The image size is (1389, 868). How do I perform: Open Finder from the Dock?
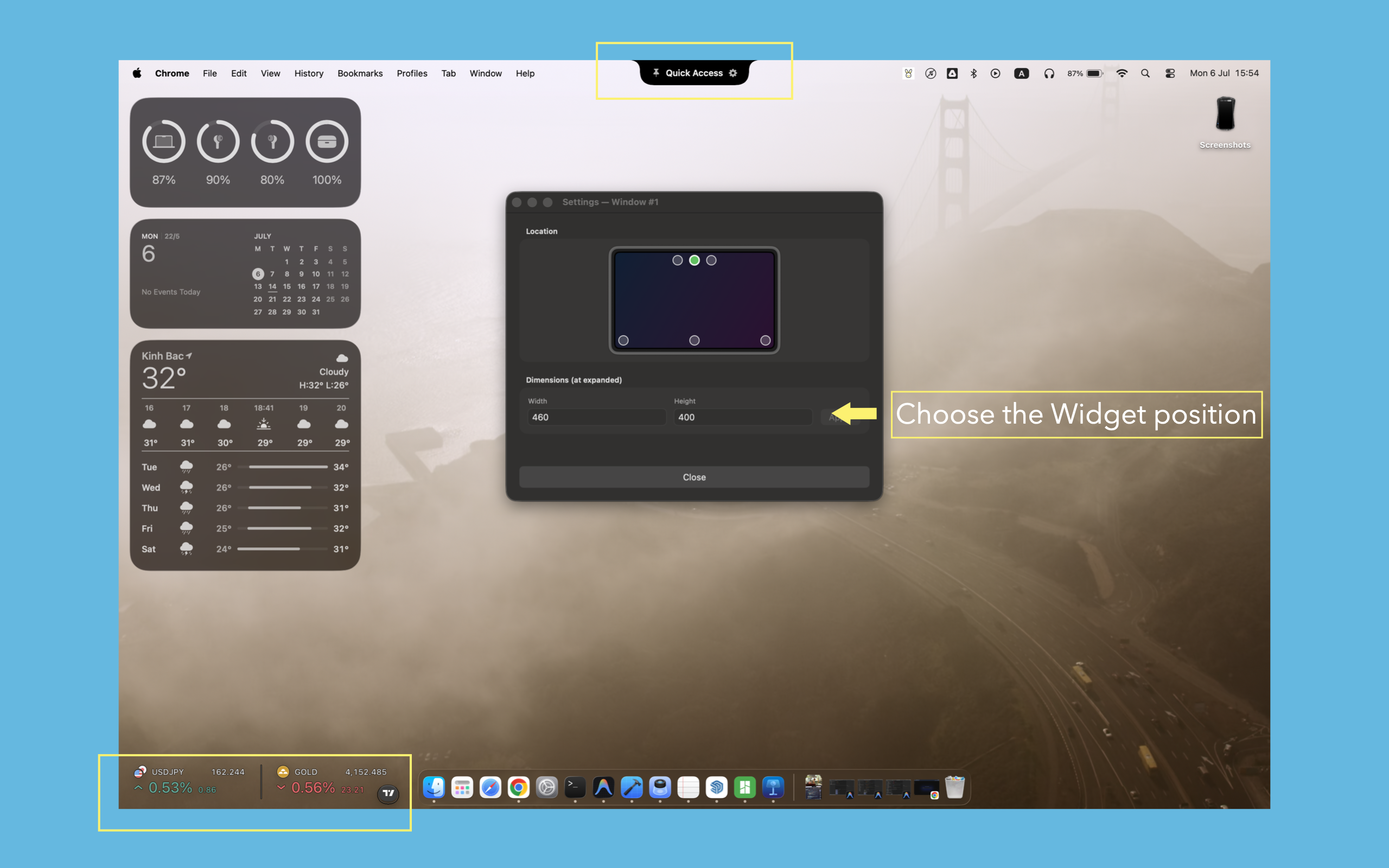pyautogui.click(x=434, y=787)
